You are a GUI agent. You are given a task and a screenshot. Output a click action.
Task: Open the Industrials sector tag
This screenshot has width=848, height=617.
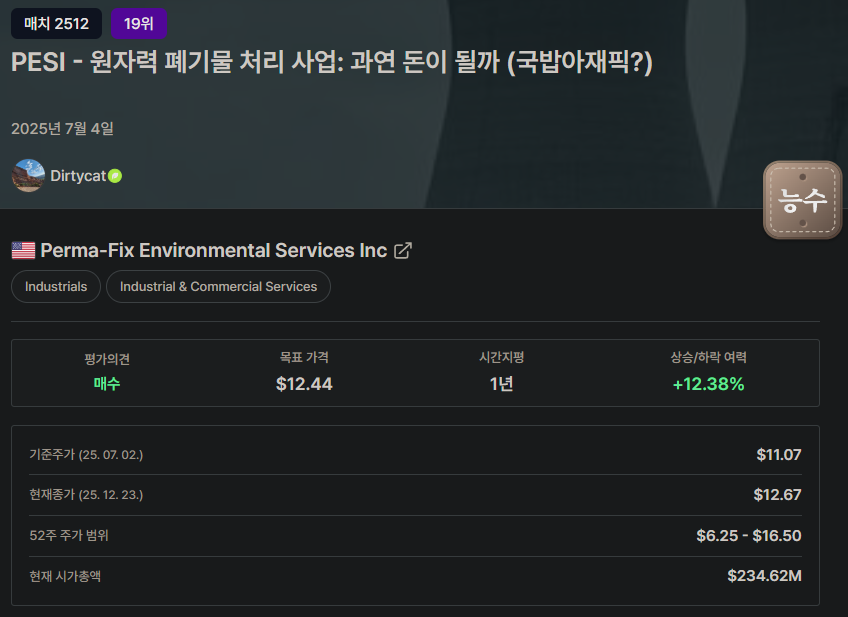(x=56, y=286)
